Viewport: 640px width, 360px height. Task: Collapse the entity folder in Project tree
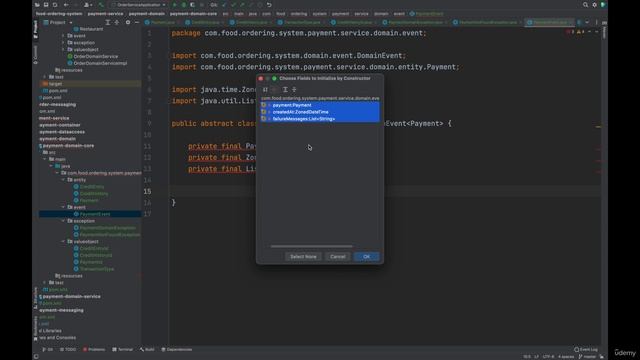(x=63, y=180)
